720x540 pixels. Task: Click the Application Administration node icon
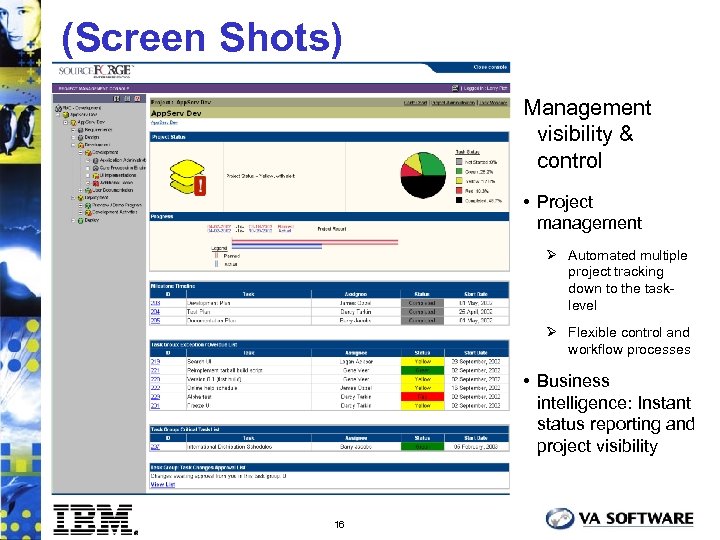click(96, 161)
